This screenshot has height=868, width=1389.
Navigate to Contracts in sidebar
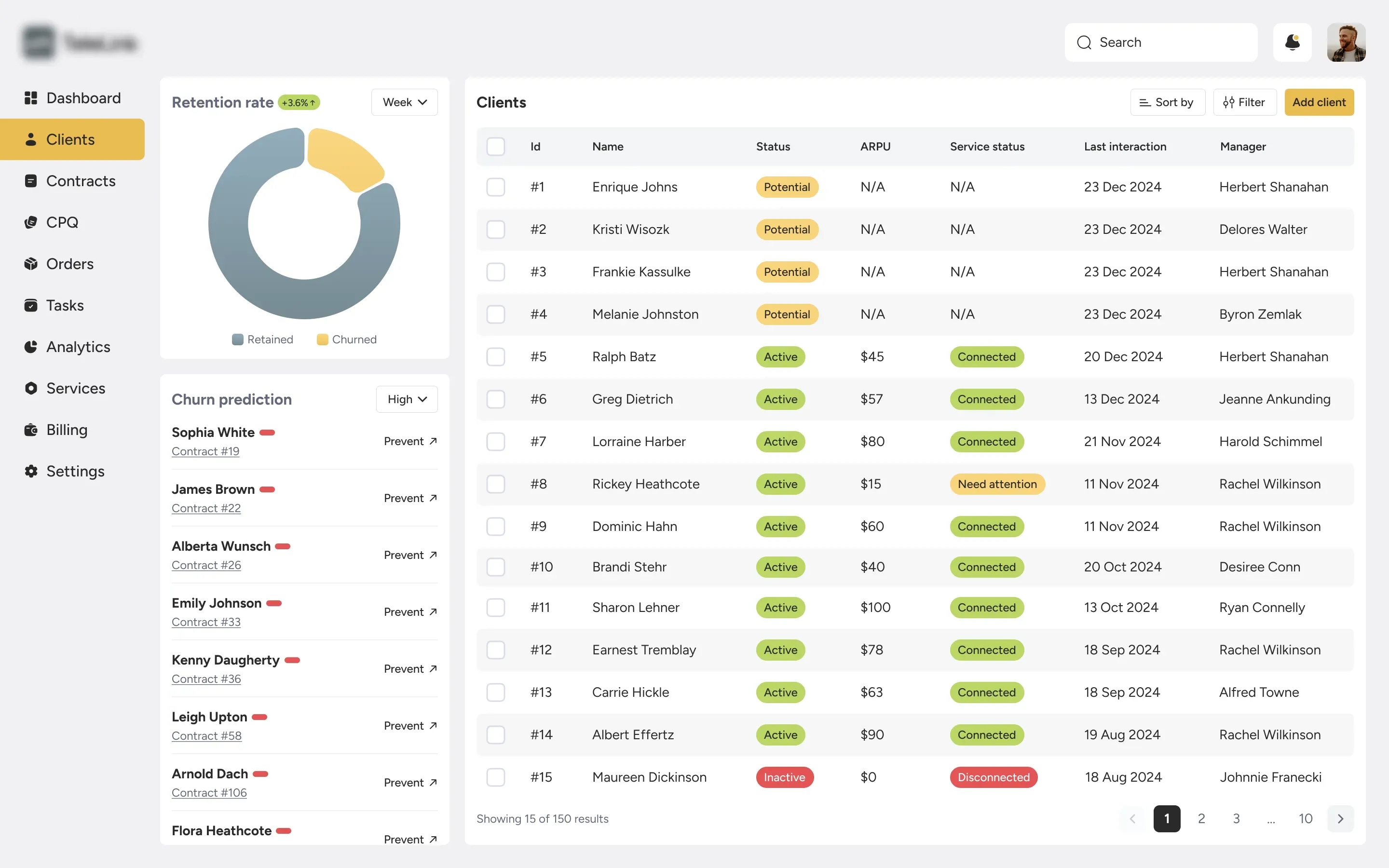81,181
